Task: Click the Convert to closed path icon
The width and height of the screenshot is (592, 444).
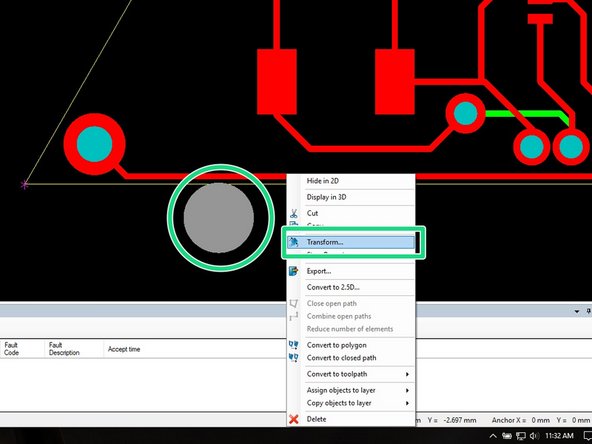Action: (293, 358)
